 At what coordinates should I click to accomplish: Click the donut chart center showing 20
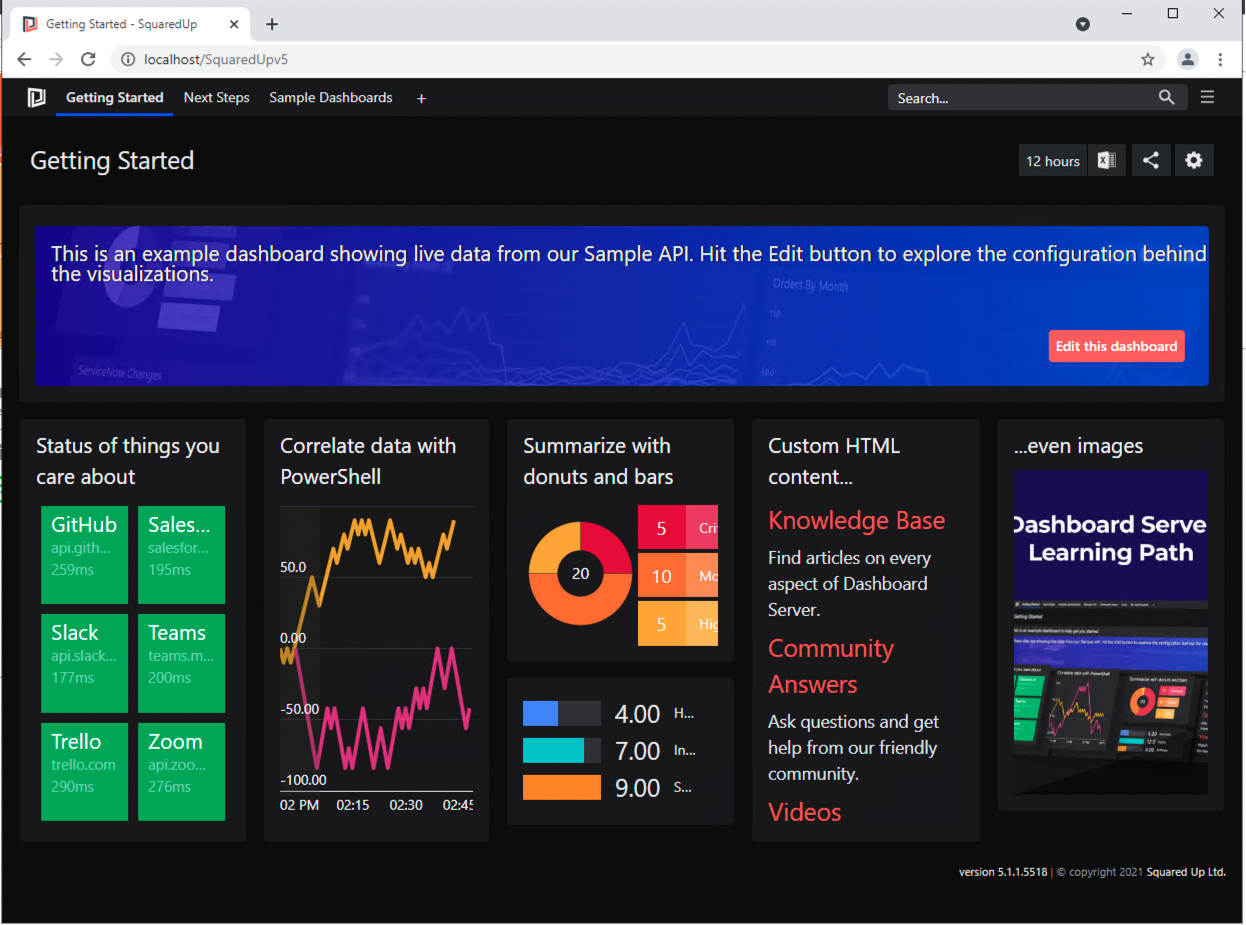tap(580, 573)
